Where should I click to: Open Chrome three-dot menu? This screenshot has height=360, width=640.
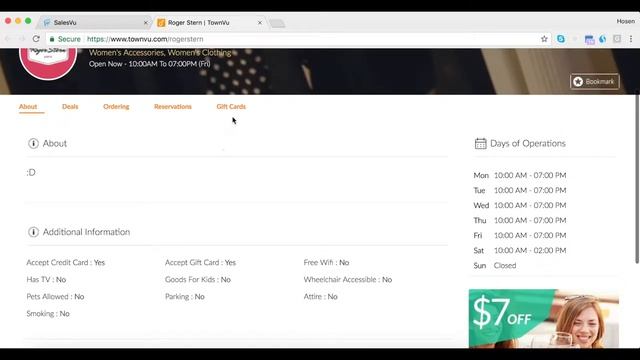(631, 39)
